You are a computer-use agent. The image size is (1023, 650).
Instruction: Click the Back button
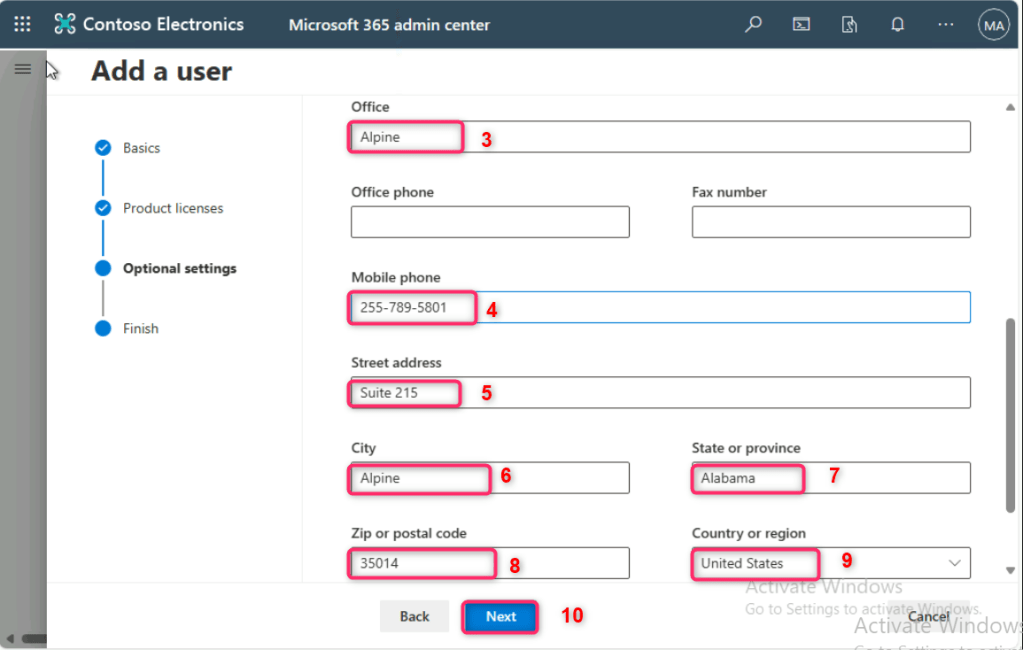[x=414, y=616]
